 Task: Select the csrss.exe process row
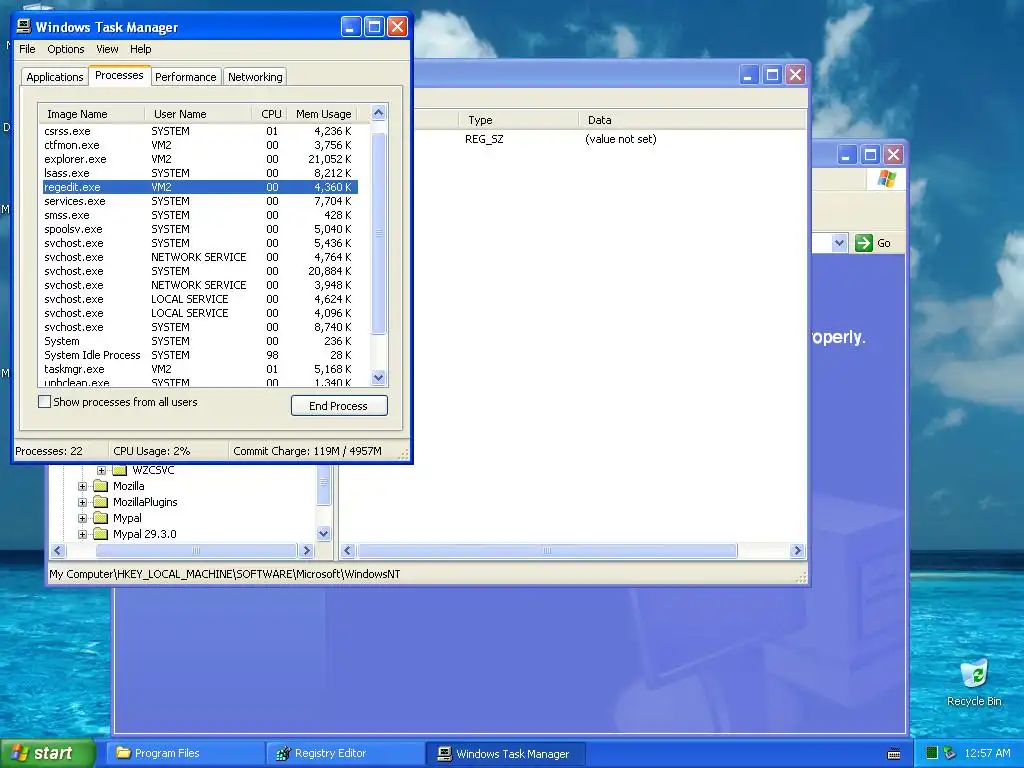click(200, 131)
